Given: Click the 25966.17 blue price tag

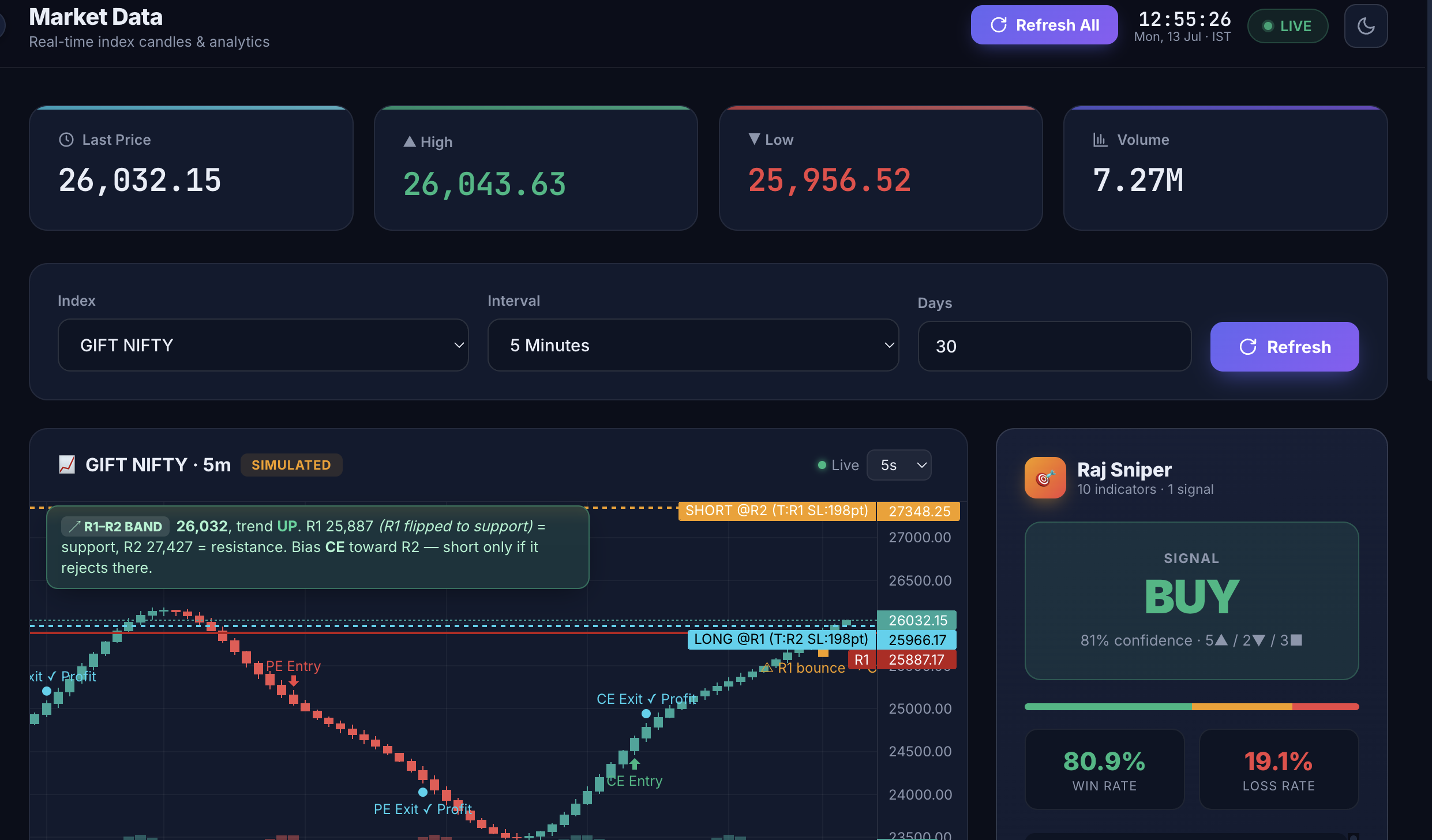Looking at the screenshot, I should point(917,640).
